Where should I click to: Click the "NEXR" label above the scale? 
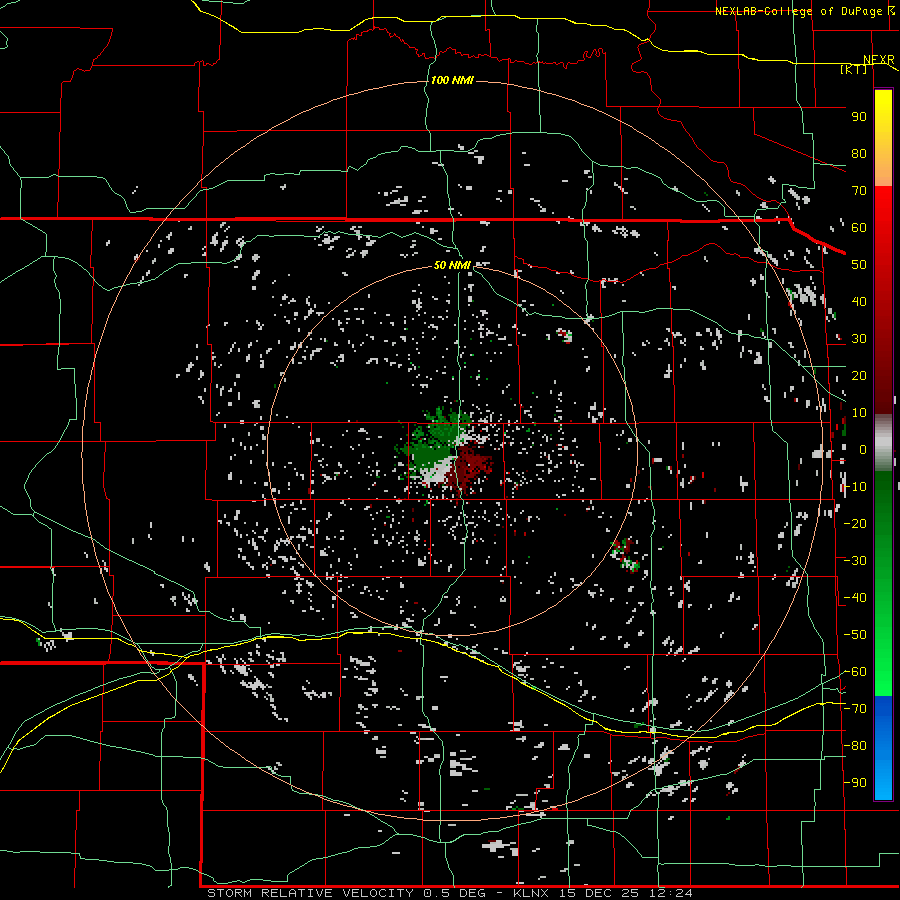(x=879, y=60)
